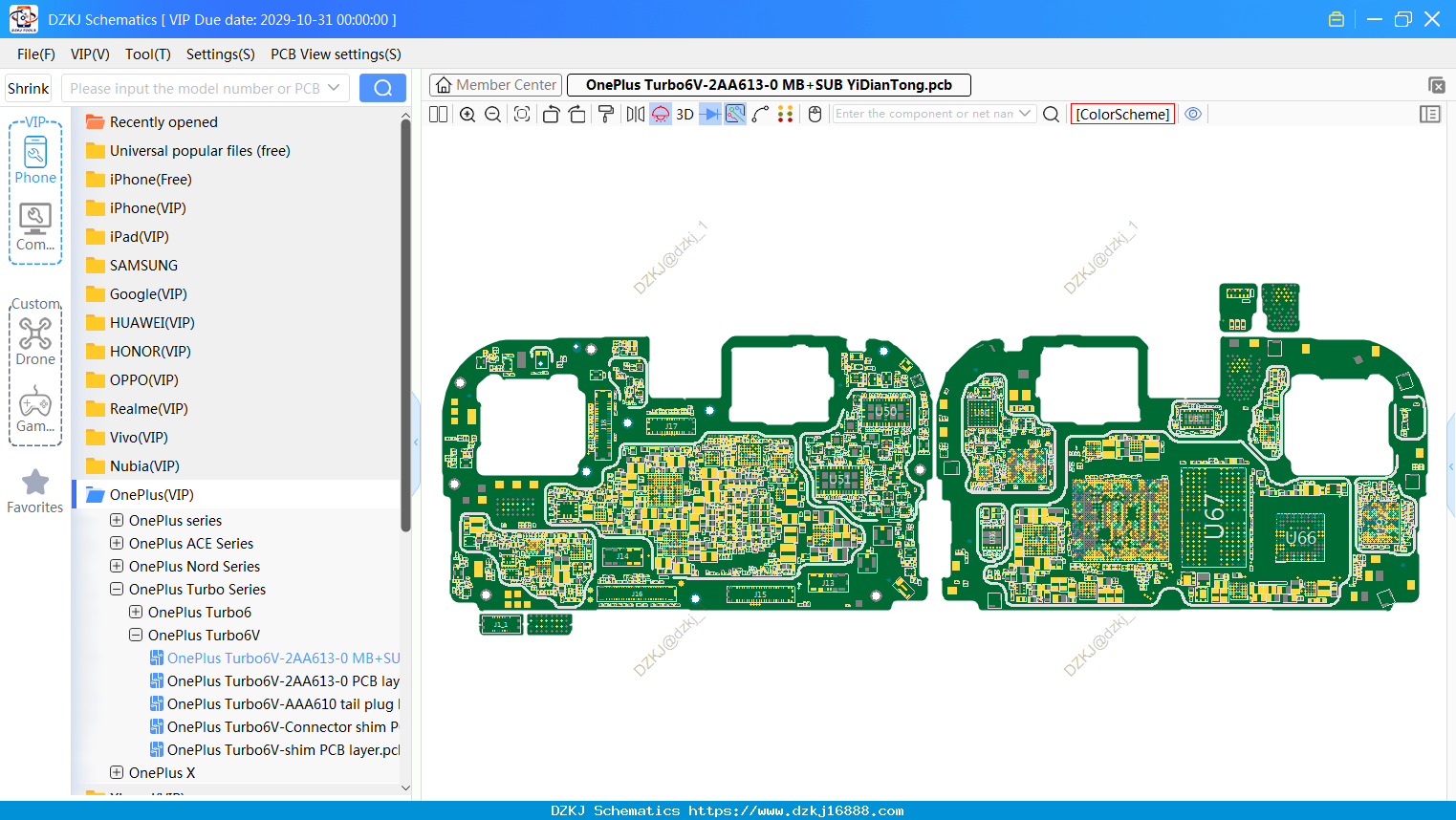Click the file tree vertical scrollbar
The width and height of the screenshot is (1456, 820).
pos(405,325)
